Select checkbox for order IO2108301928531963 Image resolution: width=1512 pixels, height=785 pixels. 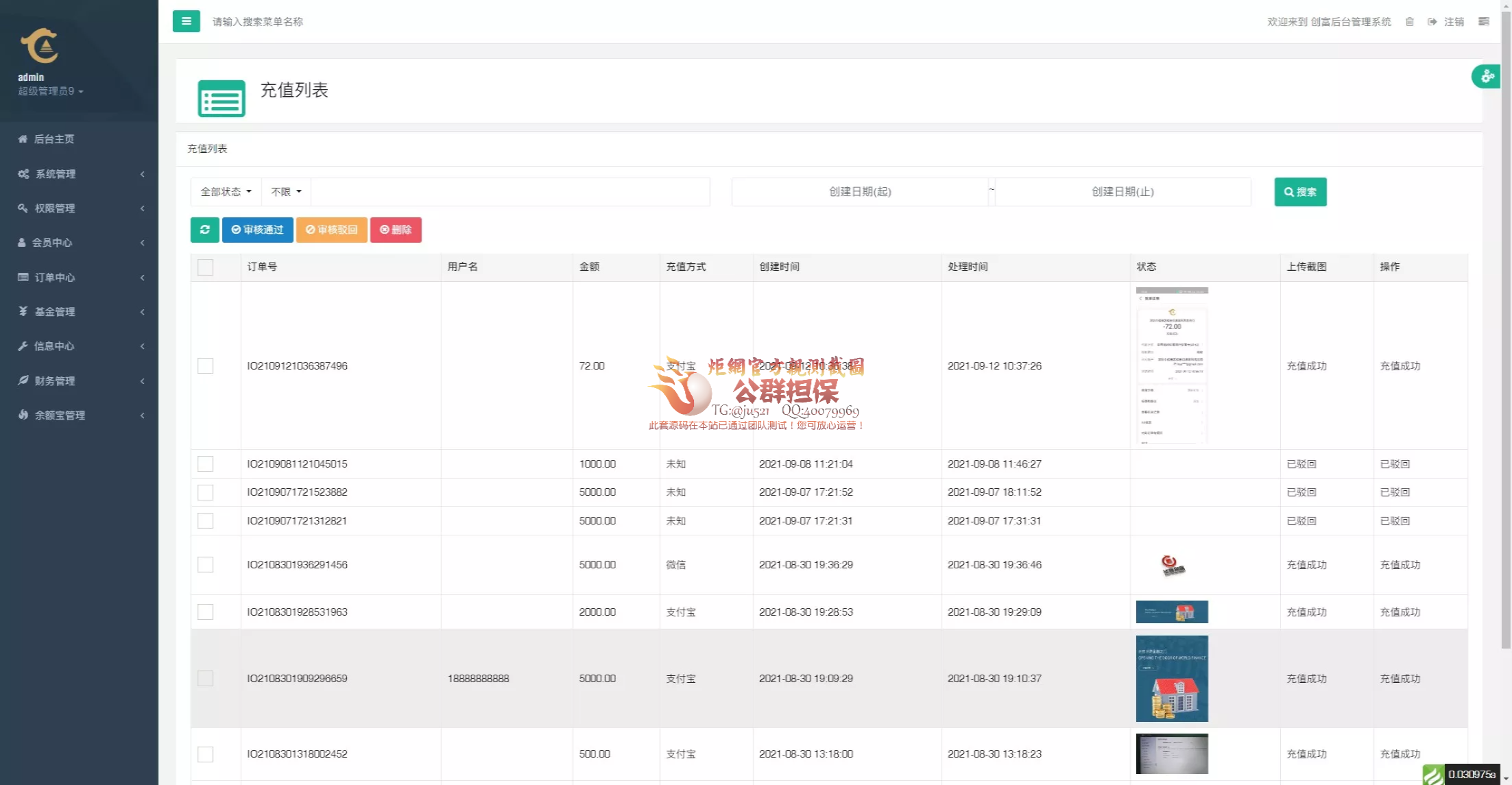[x=205, y=612]
